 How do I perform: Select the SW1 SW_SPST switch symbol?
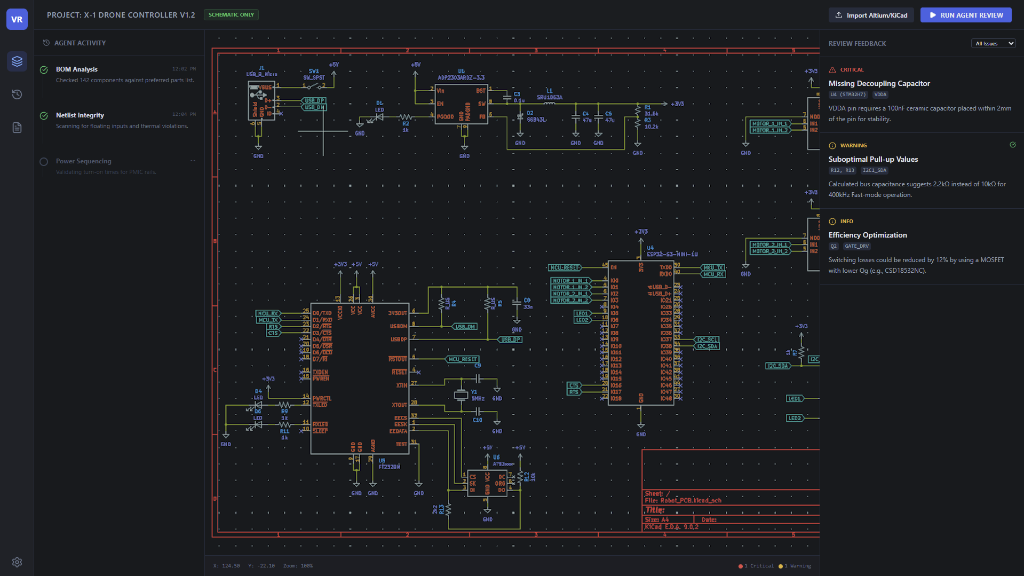pyautogui.click(x=314, y=85)
